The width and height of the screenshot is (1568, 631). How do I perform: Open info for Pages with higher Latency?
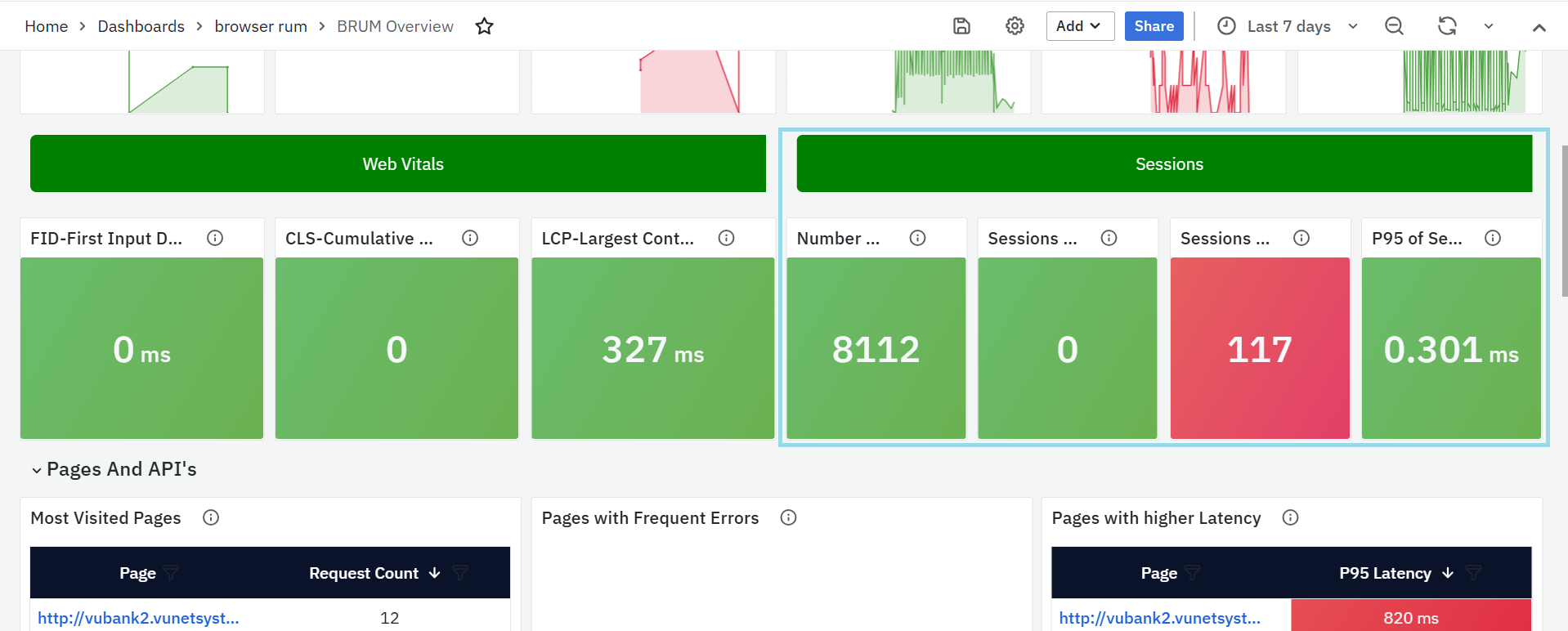1290,517
